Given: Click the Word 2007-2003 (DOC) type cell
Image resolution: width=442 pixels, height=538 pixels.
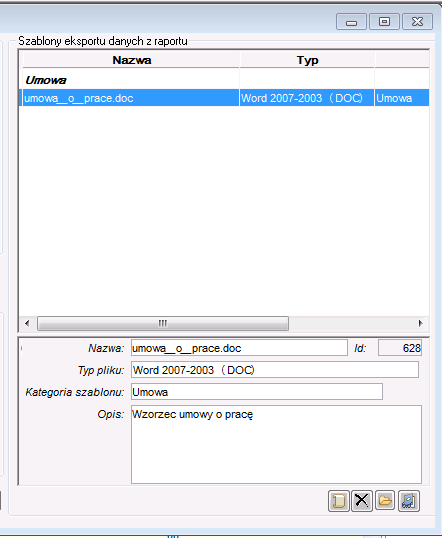Looking at the screenshot, I should coord(307,98).
